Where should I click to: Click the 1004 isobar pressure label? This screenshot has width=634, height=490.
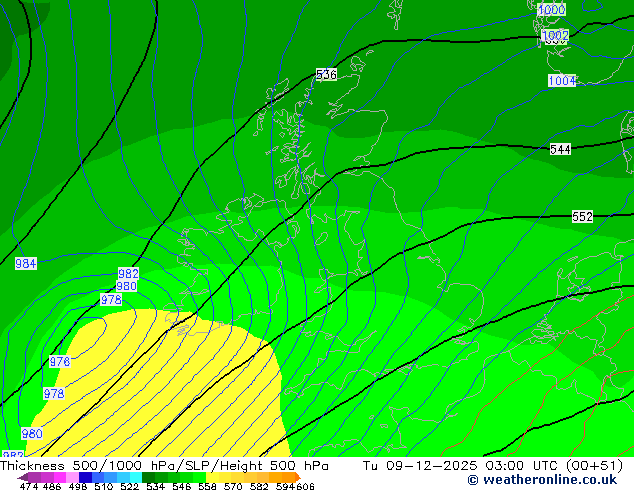[x=562, y=80]
